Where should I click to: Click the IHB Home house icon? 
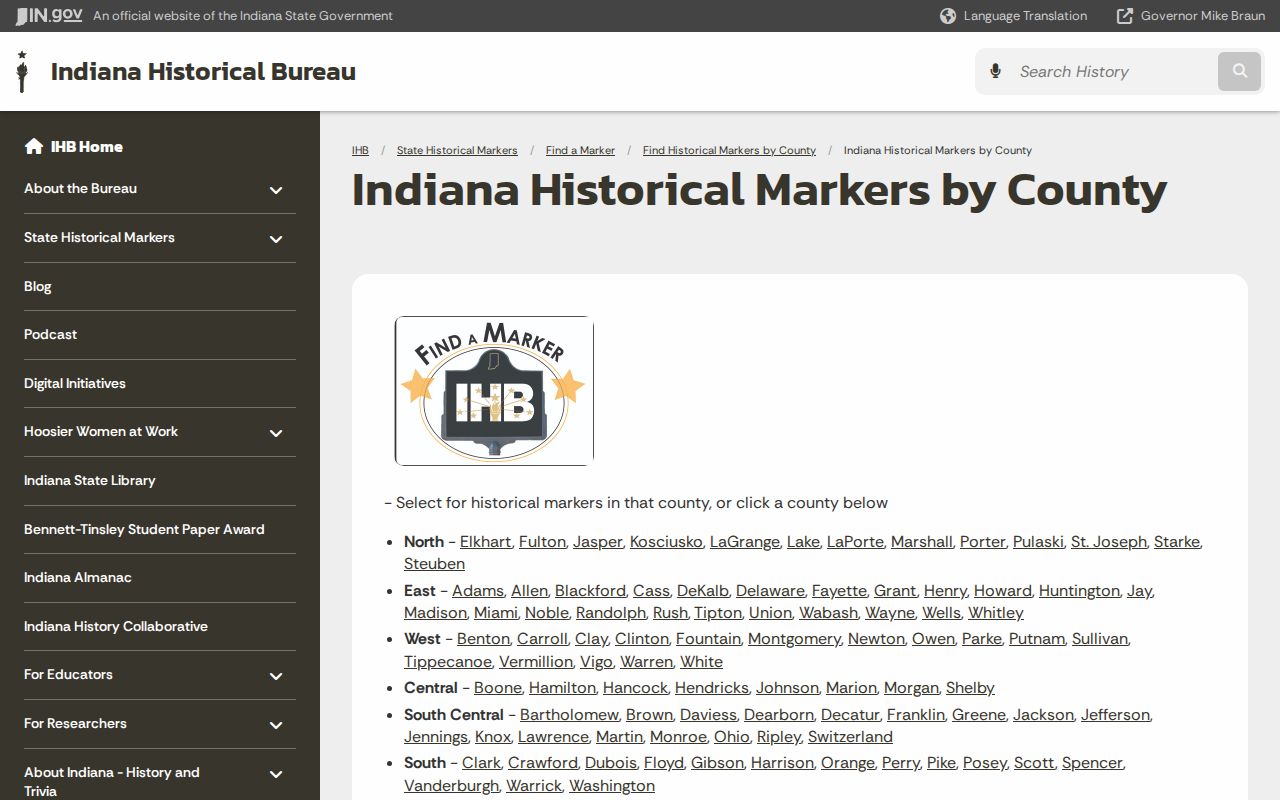click(34, 146)
